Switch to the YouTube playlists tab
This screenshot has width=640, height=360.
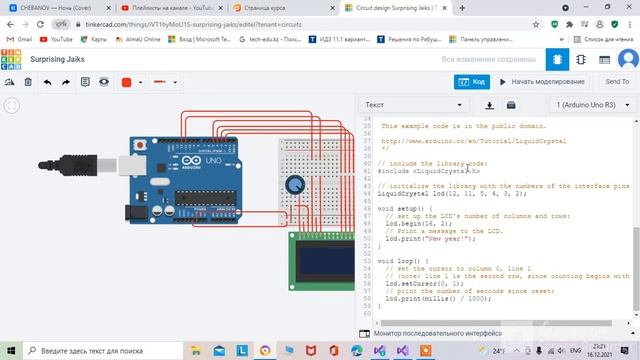point(171,8)
